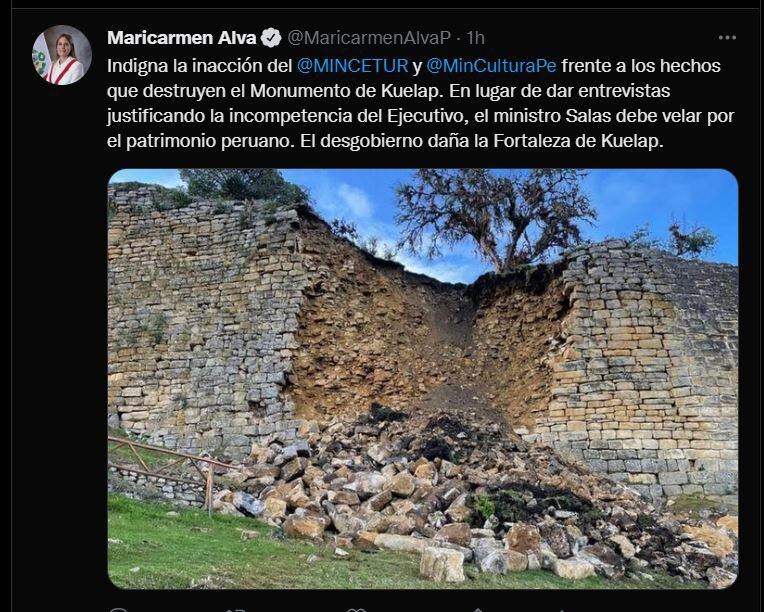The image size is (764, 612).
Task: Click the tree atop the collapsed wall
Action: click(x=495, y=217)
